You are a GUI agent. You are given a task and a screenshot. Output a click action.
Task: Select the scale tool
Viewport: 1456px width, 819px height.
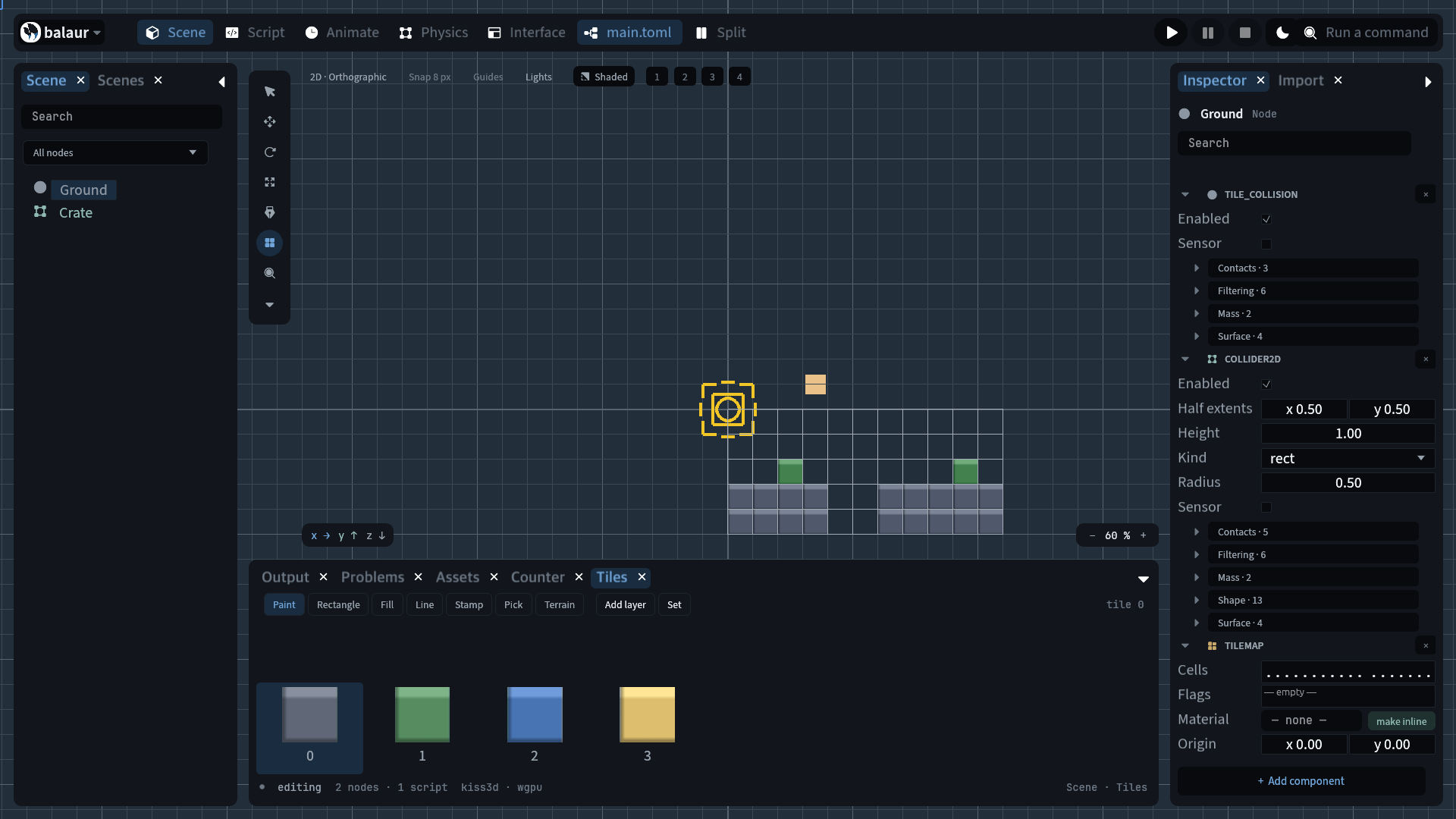point(269,183)
